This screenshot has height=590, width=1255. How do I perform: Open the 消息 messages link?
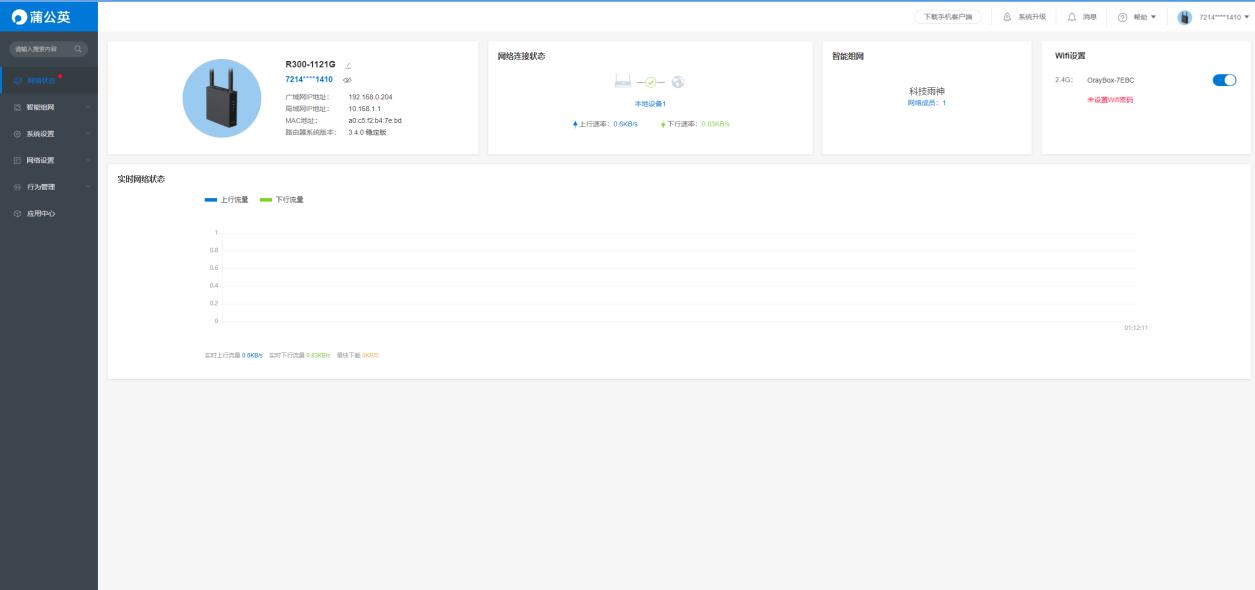(1088, 17)
